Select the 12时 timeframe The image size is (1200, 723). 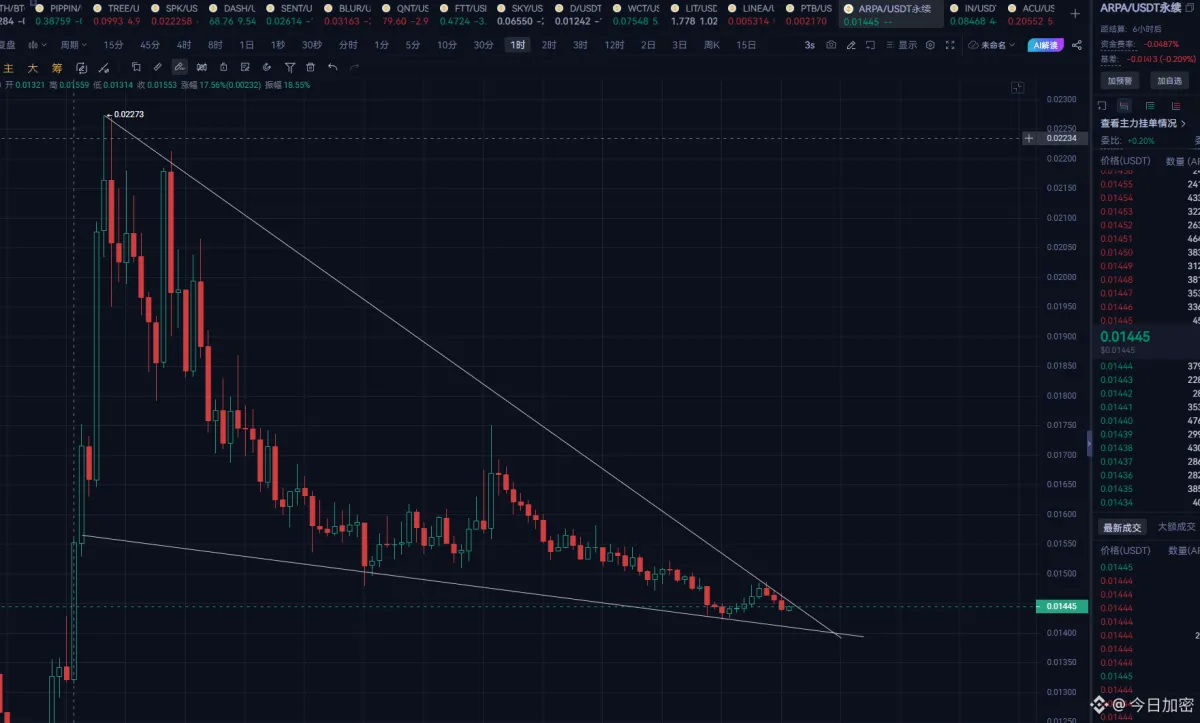(614, 45)
